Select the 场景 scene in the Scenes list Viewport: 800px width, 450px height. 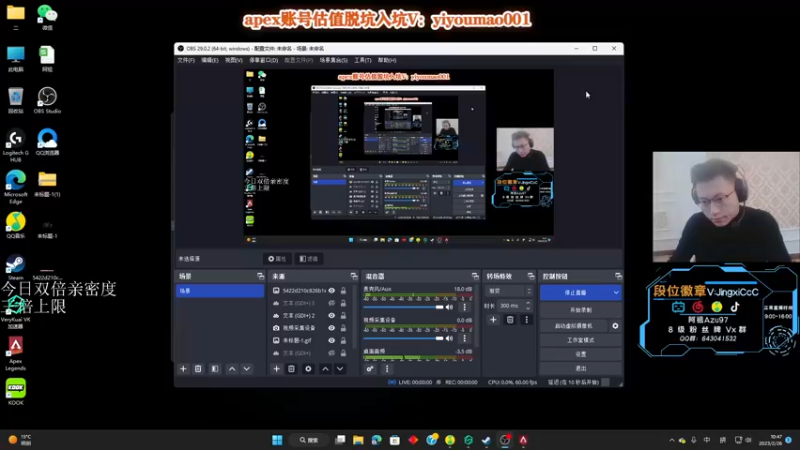coord(220,291)
